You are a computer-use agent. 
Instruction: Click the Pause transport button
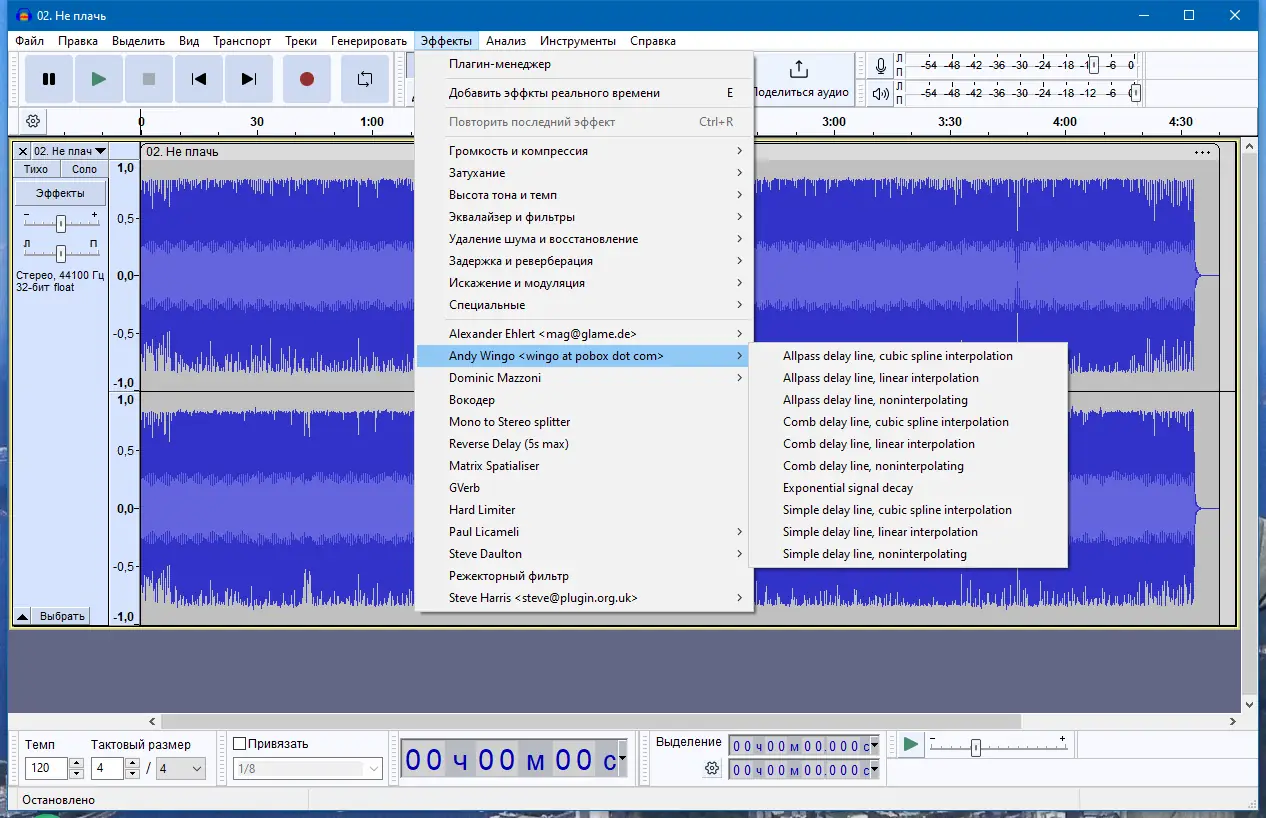49,79
